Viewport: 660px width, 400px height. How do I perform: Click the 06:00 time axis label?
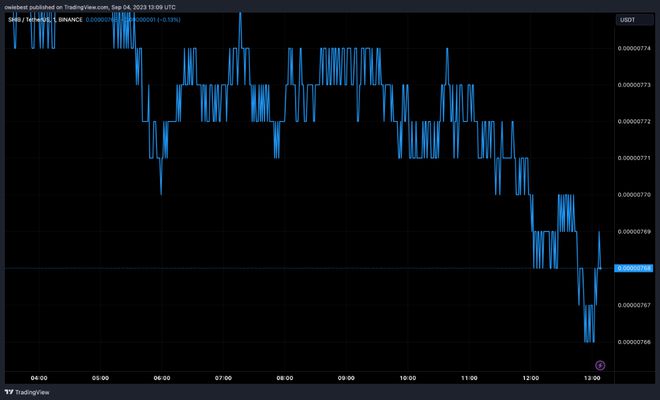162,378
